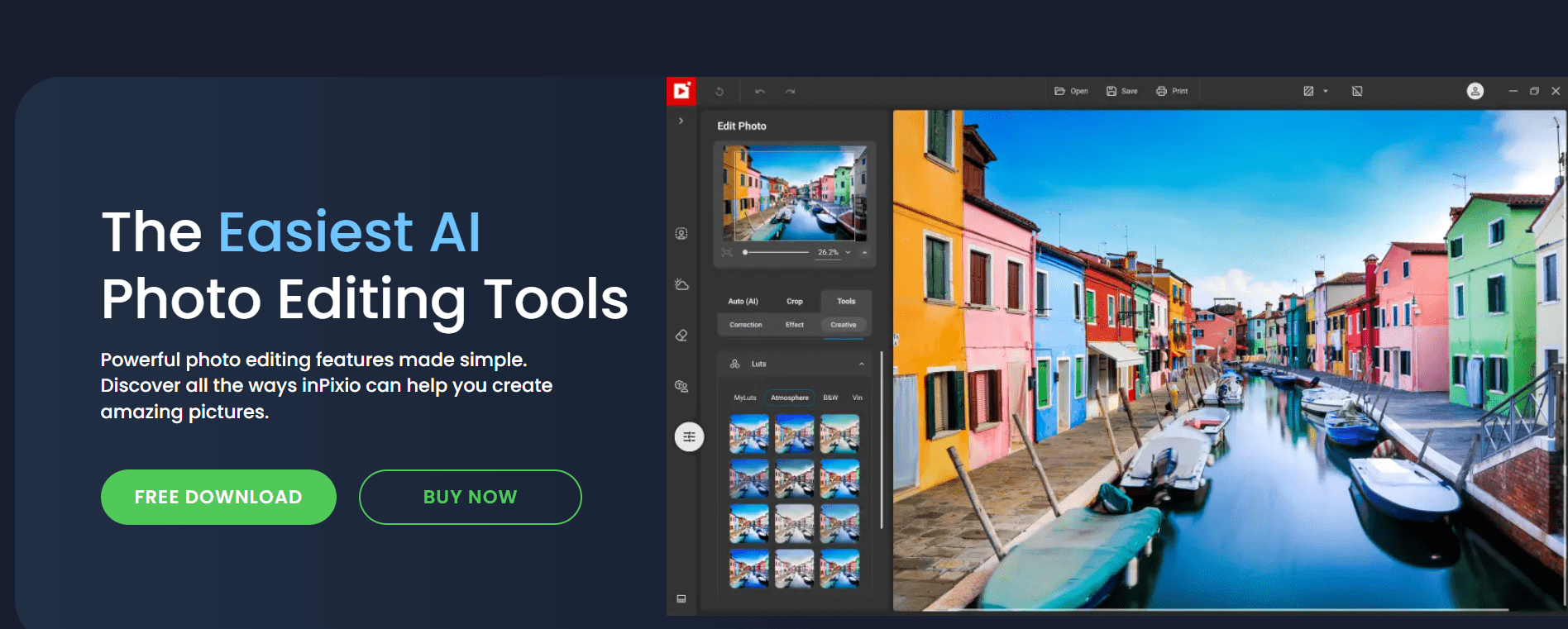Click the zoom slider handle under preview
Image resolution: width=1568 pixels, height=629 pixels.
pos(745,252)
